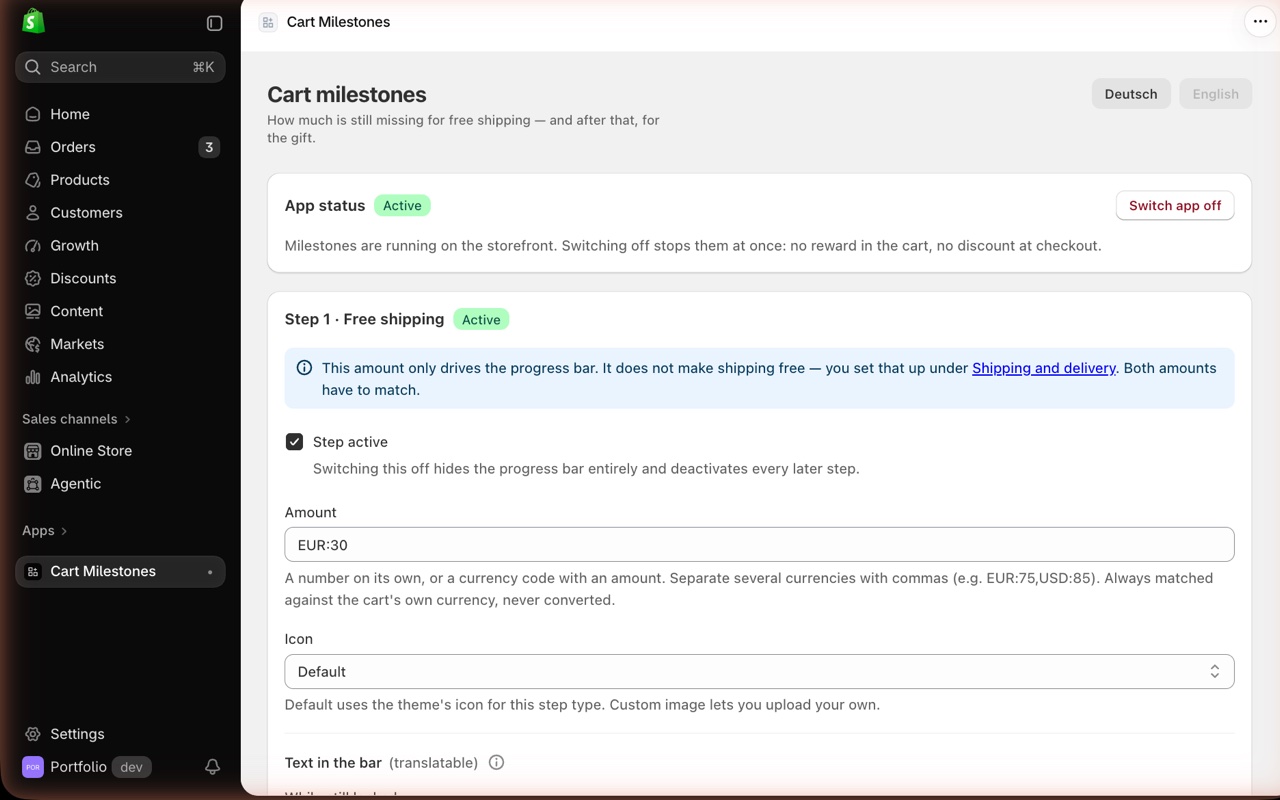Open the Icon dropdown set to Default
1280x800 pixels.
(x=759, y=672)
